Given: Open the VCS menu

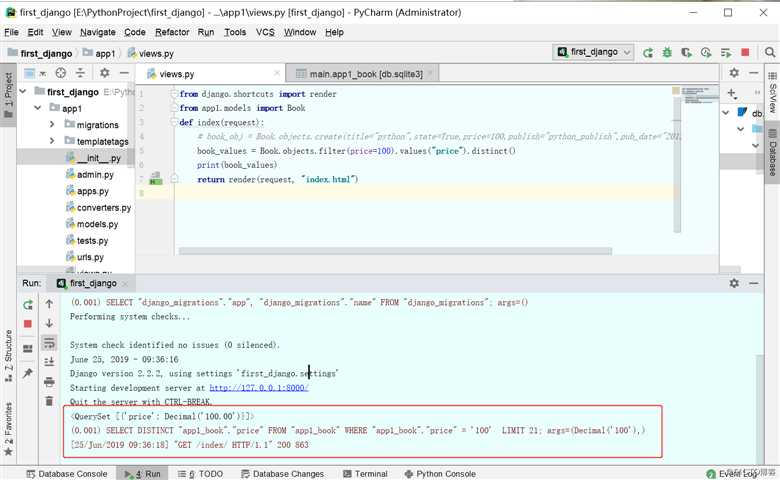Looking at the screenshot, I should click(265, 32).
